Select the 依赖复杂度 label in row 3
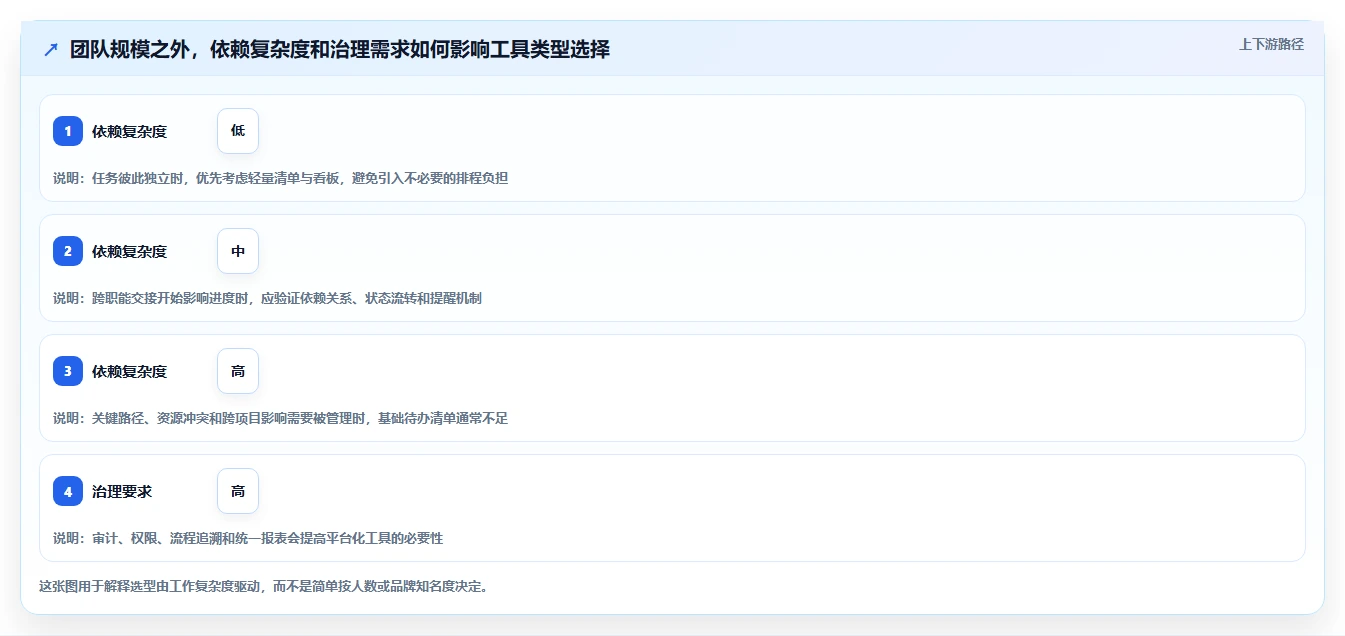This screenshot has height=636, width=1345. coord(129,371)
